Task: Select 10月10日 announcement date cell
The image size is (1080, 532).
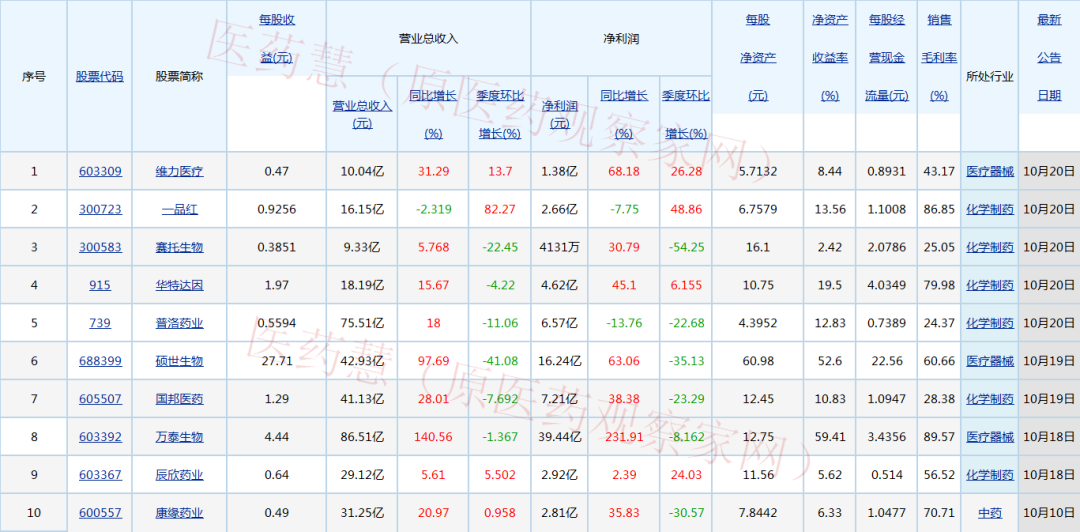Action: (1049, 513)
